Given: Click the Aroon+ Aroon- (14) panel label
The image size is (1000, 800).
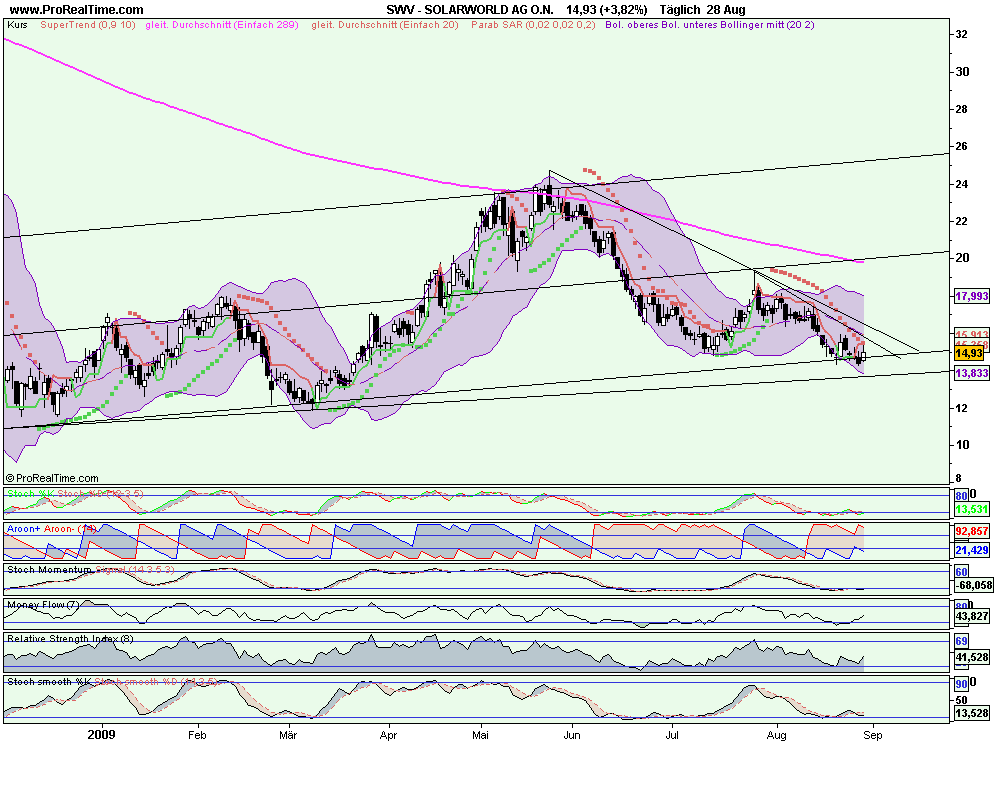Looking at the screenshot, I should 52,529.
